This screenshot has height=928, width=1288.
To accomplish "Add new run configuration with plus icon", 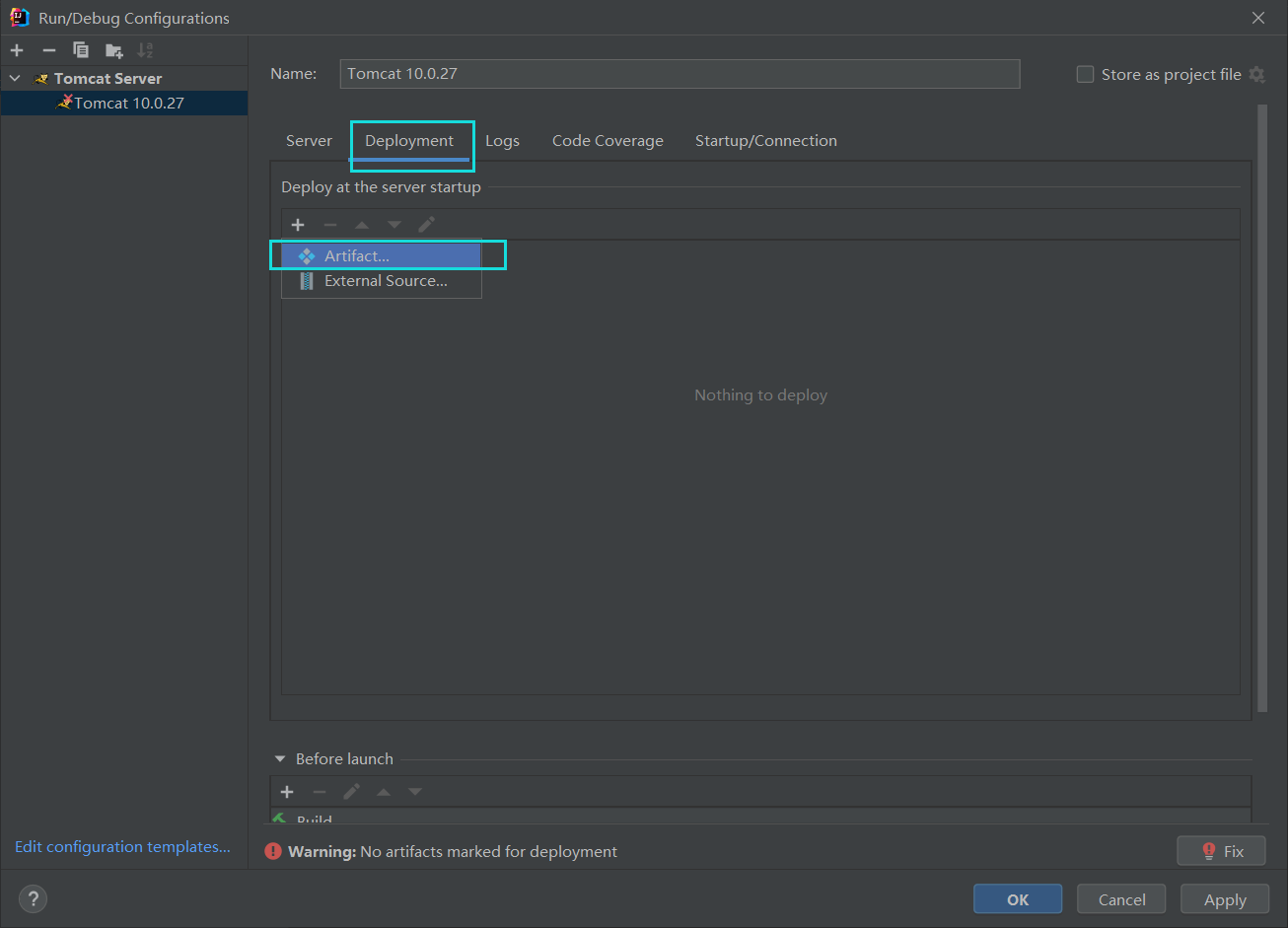I will [17, 50].
